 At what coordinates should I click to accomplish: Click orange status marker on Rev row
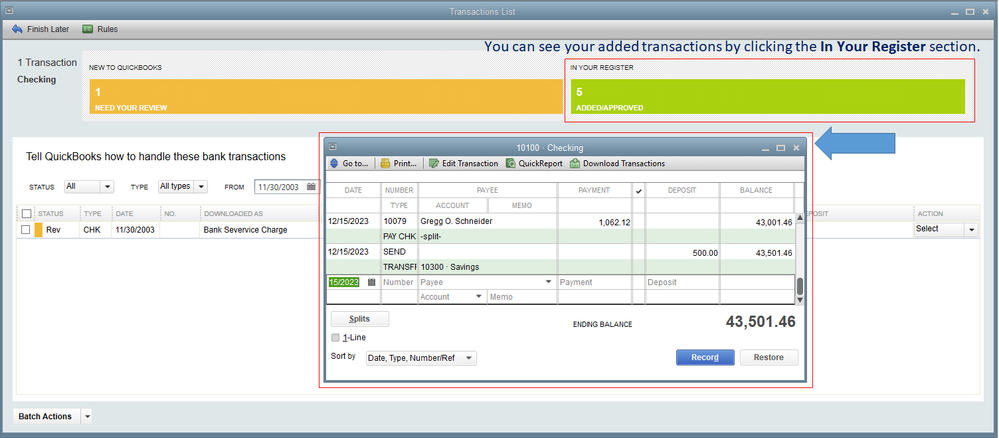[38, 230]
